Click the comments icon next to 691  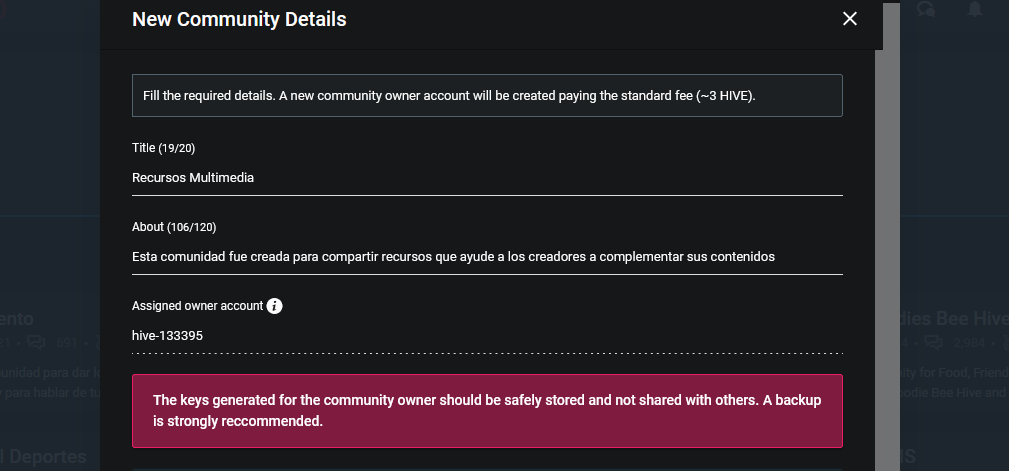[x=36, y=343]
